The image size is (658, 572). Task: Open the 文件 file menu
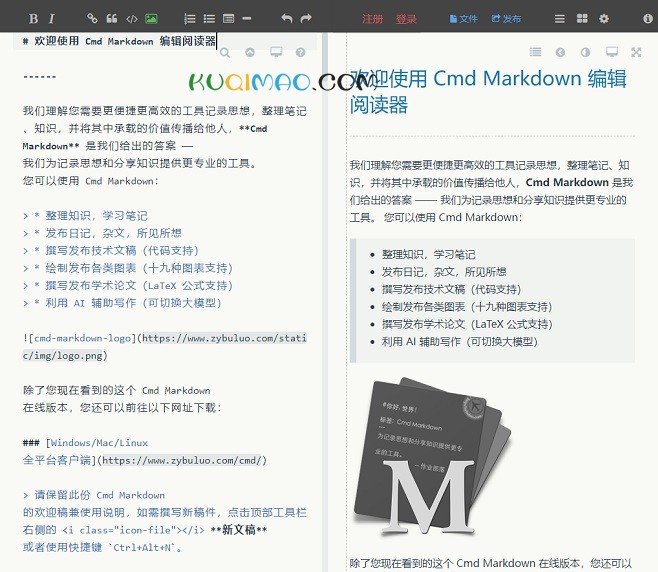tap(463, 19)
